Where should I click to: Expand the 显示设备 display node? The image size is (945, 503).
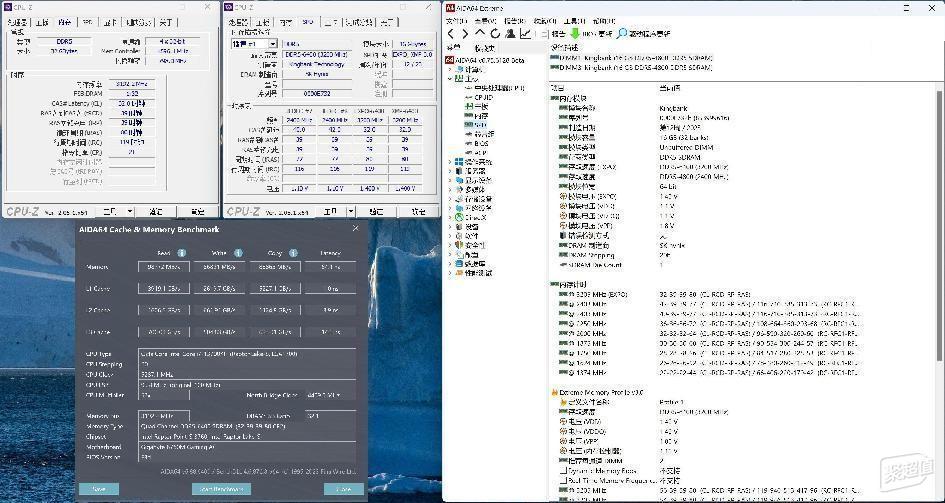point(450,180)
